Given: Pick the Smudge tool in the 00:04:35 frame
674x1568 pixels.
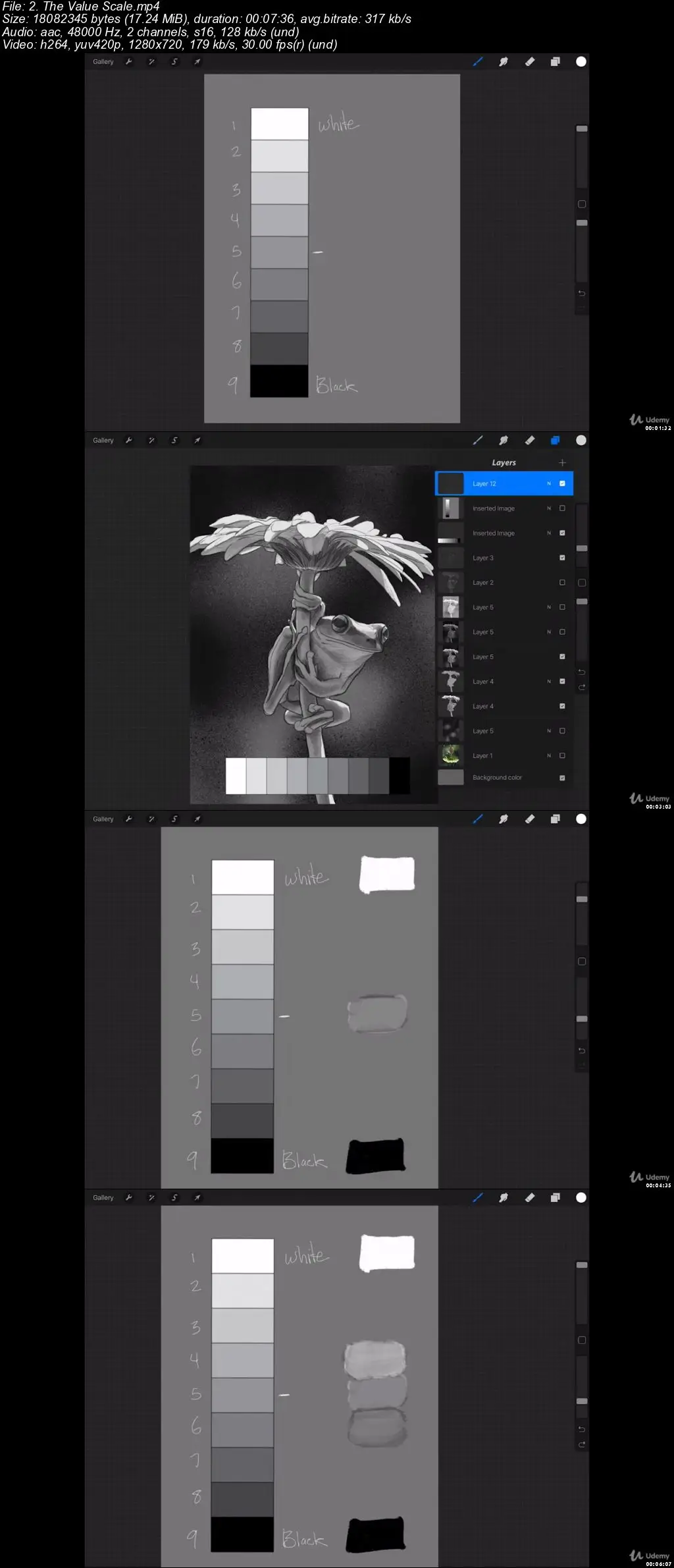Looking at the screenshot, I should tap(504, 819).
